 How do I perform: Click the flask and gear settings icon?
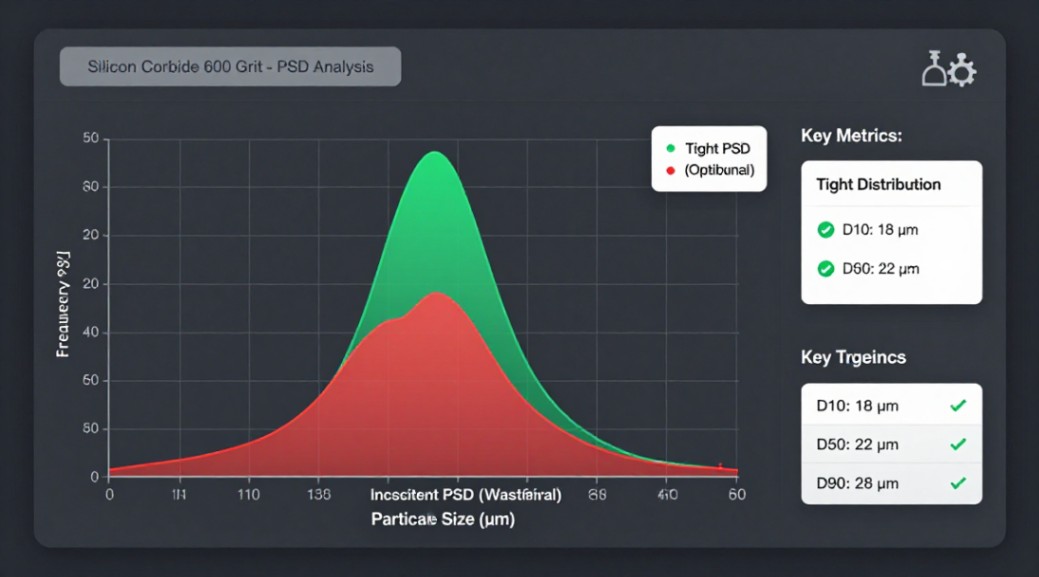click(x=949, y=68)
